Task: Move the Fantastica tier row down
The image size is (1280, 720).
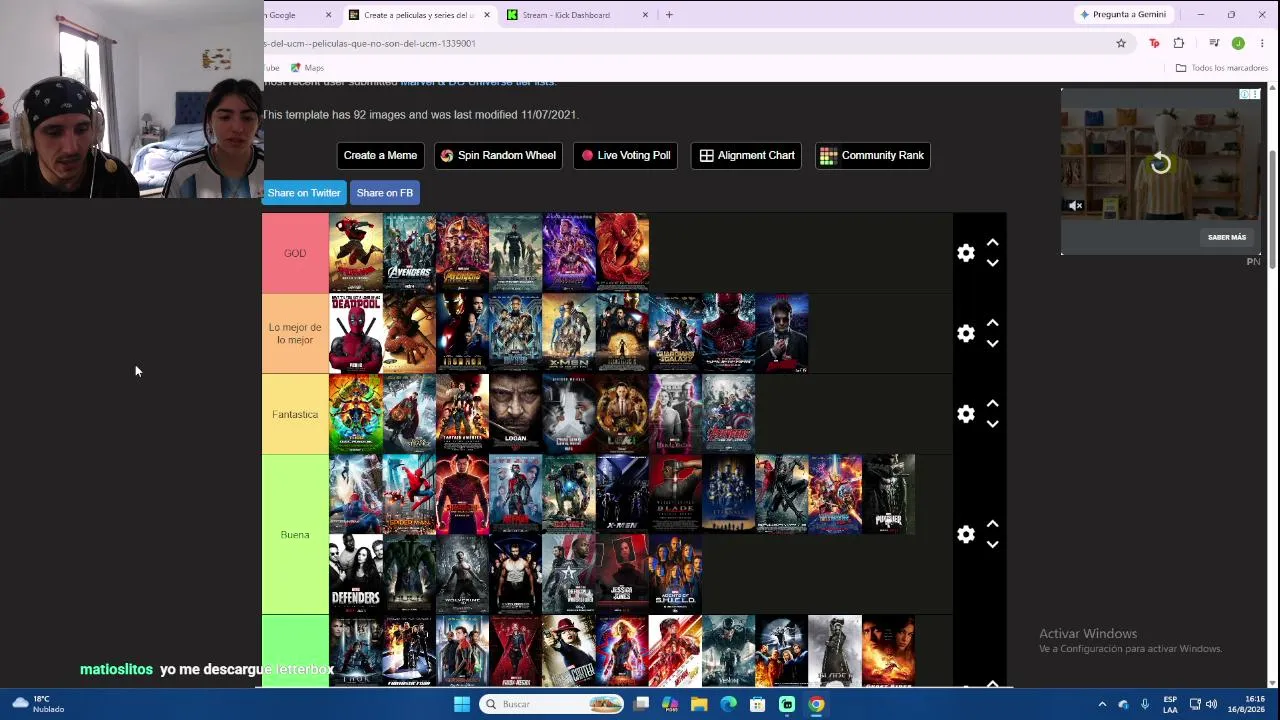Action: (992, 424)
